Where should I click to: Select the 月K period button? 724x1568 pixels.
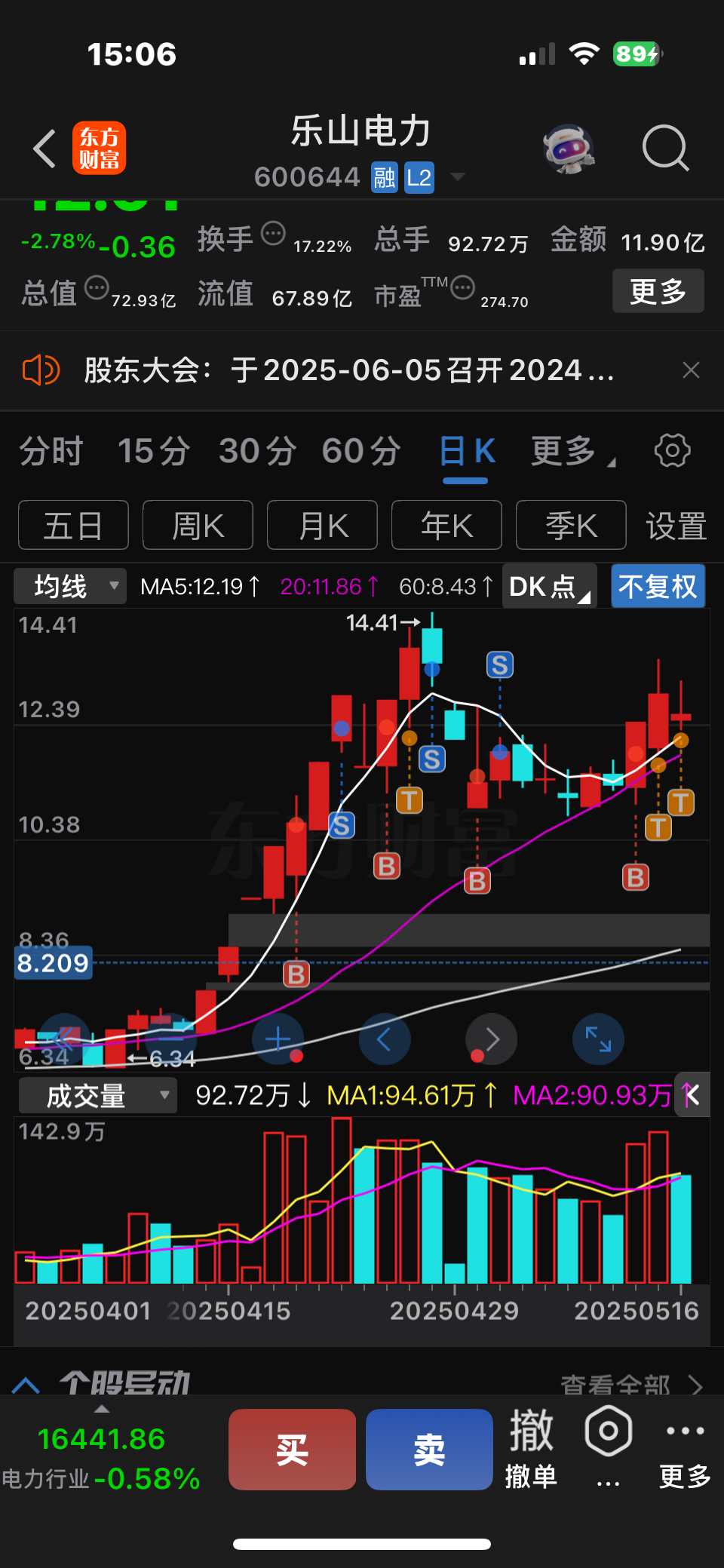click(x=322, y=525)
